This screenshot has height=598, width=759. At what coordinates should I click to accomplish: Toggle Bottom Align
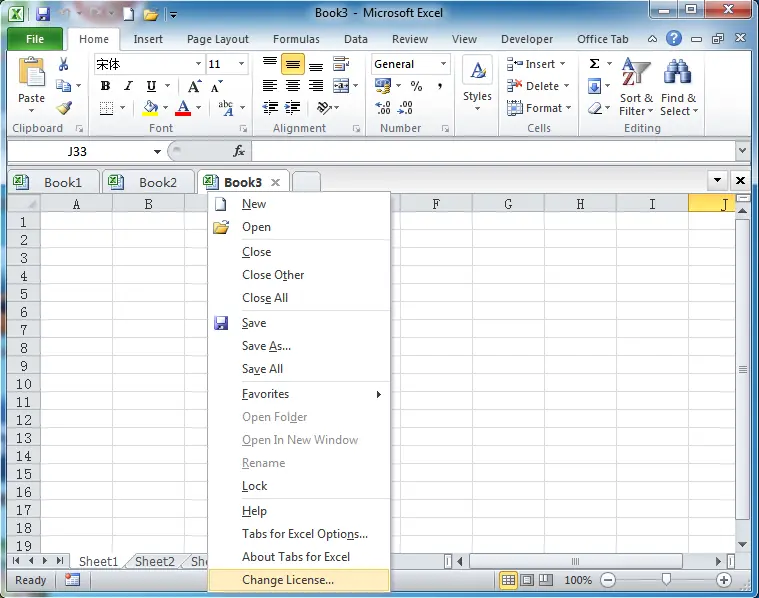[316, 65]
